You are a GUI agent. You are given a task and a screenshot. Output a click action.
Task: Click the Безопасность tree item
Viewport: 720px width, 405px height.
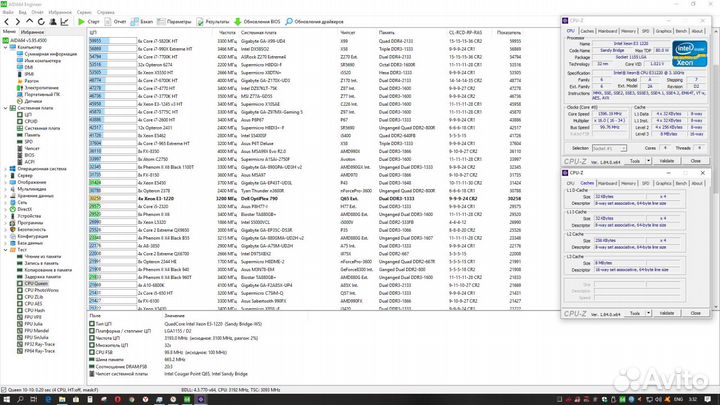pos(32,230)
